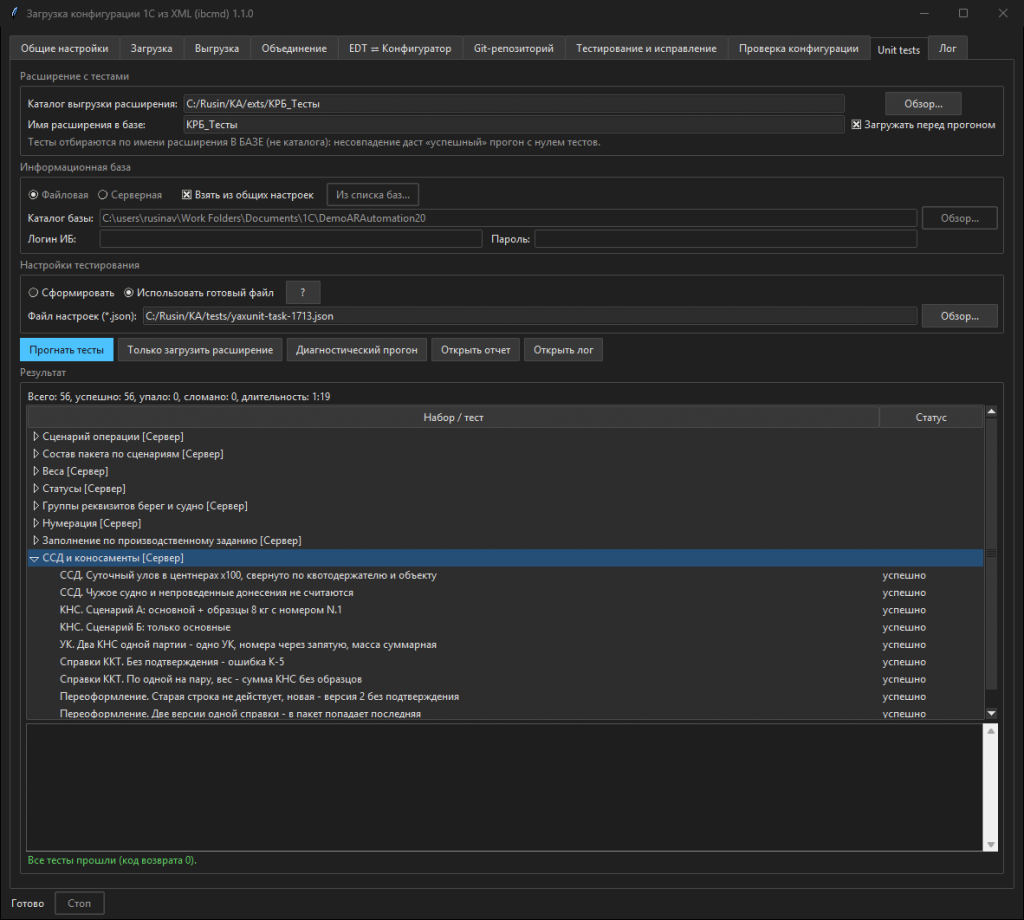1024x920 pixels.
Task: Click the results table scroll-up arrow
Action: 991,411
